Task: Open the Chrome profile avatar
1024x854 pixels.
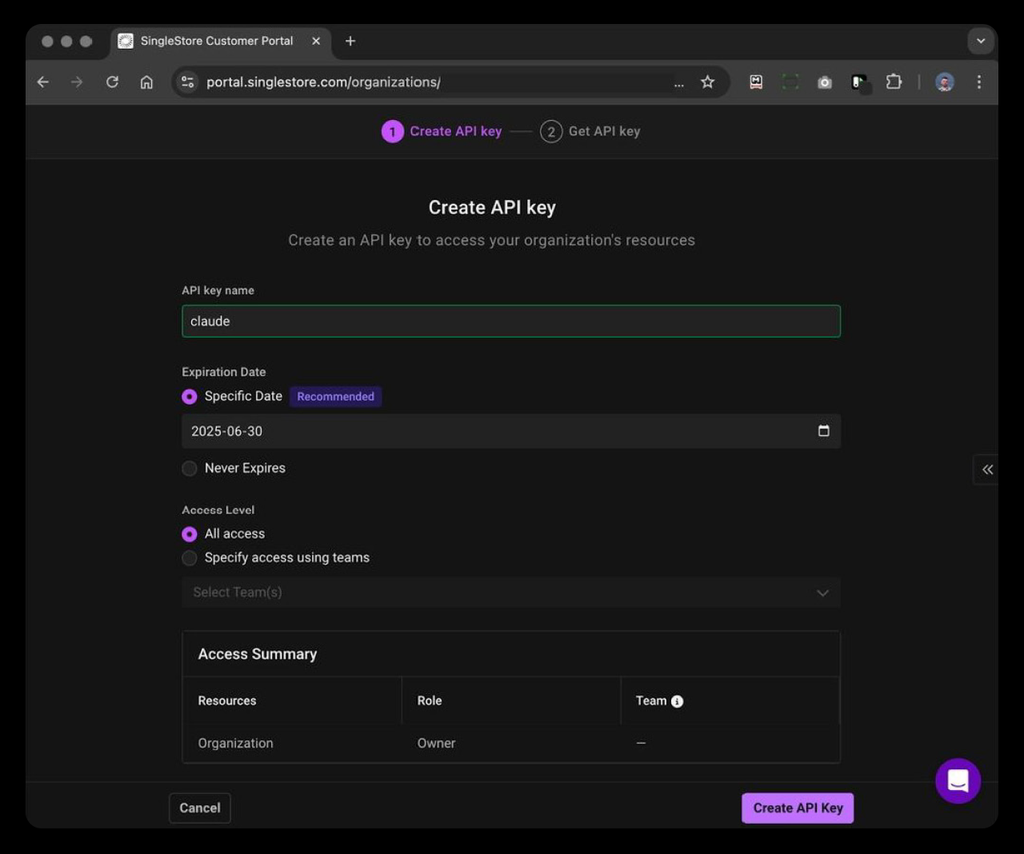Action: click(x=945, y=82)
